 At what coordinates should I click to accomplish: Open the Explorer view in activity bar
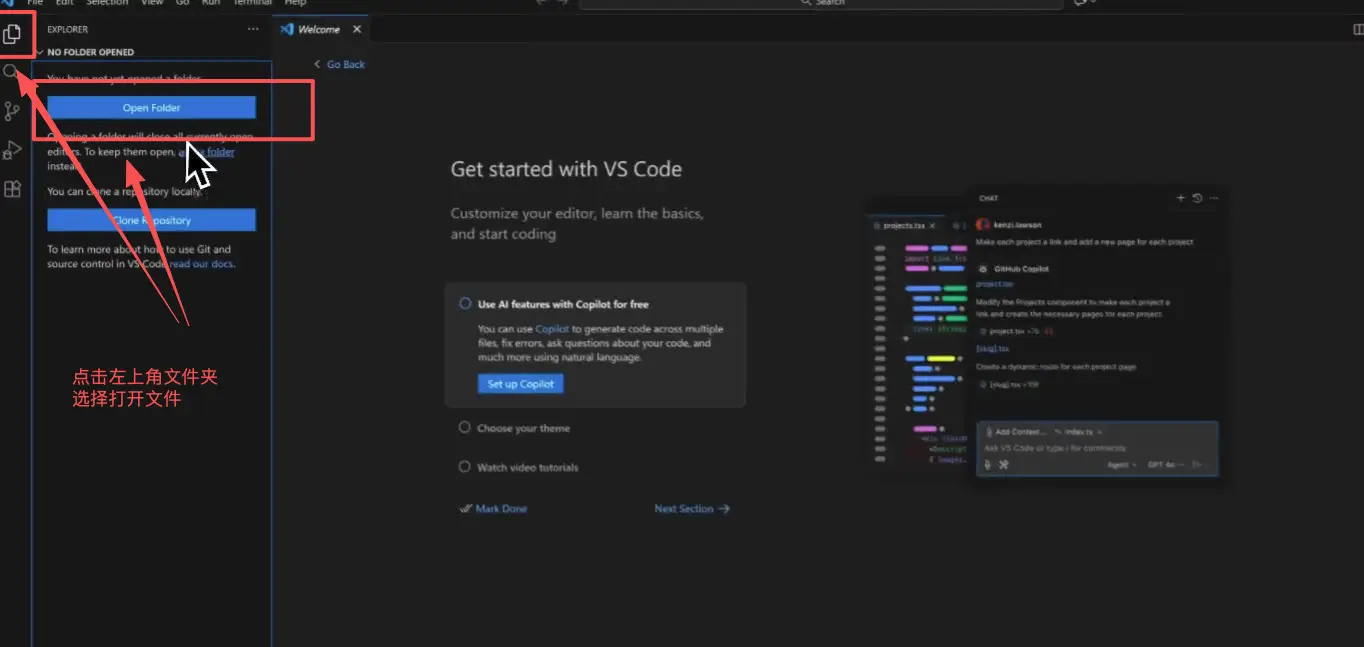(x=12, y=34)
